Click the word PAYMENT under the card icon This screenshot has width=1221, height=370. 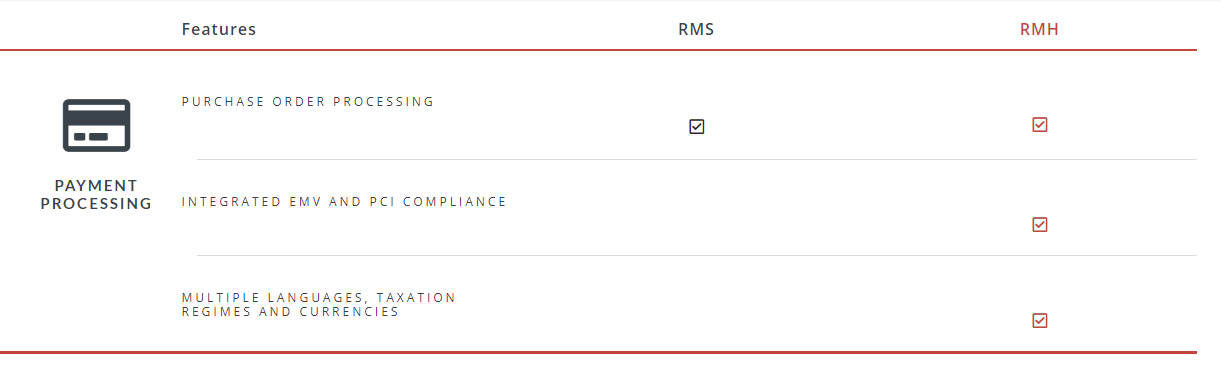coord(96,186)
